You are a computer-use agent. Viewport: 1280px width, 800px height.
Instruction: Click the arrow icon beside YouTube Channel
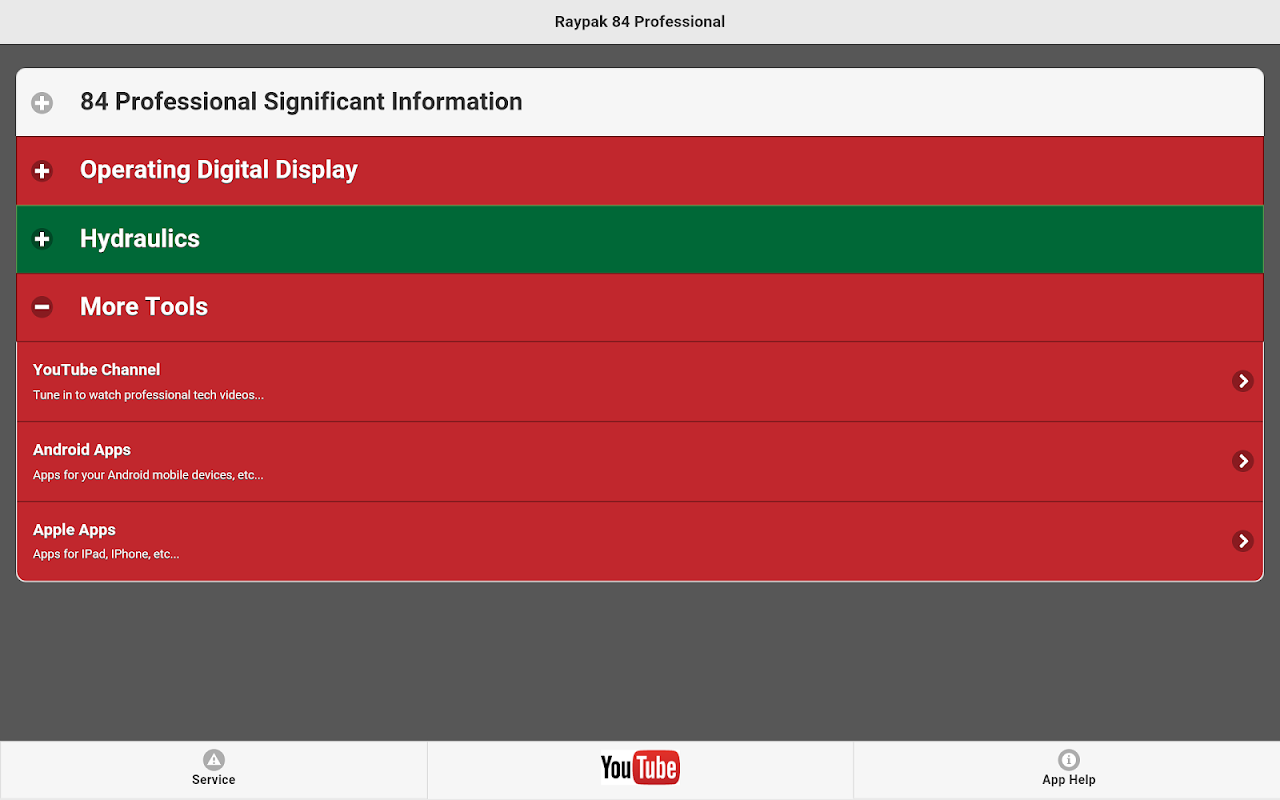[x=1242, y=381]
